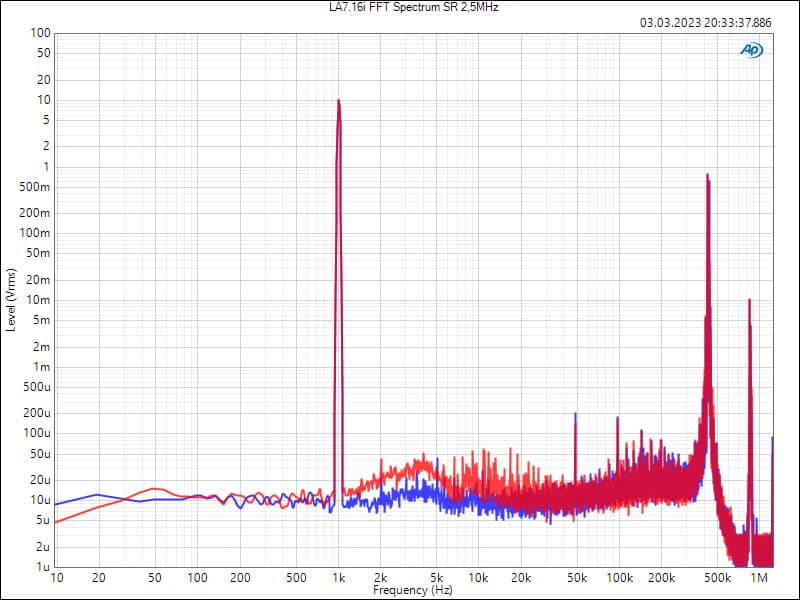Click the 1k tick label on frequency axis
Screen dimensions: 800x600
click(x=339, y=578)
